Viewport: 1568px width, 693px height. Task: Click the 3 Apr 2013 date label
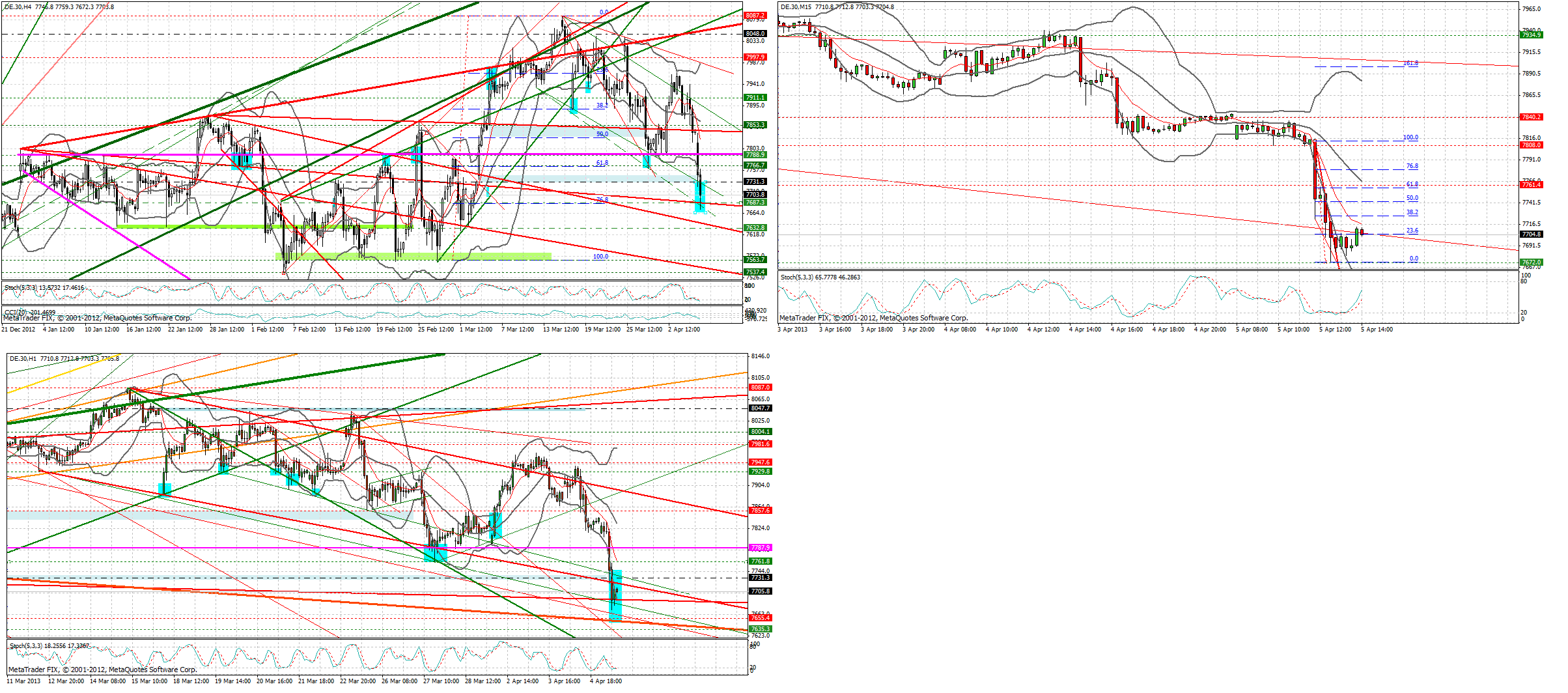coord(792,329)
